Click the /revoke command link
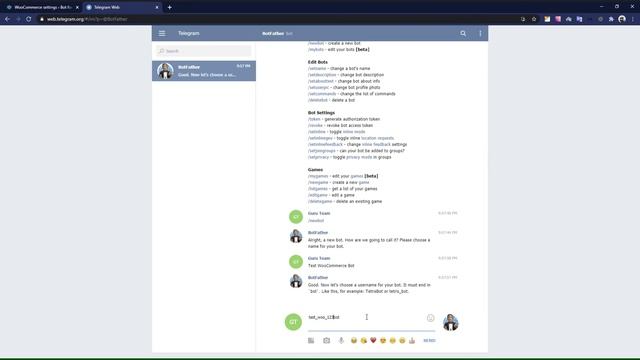The image size is (640, 360). point(315,126)
